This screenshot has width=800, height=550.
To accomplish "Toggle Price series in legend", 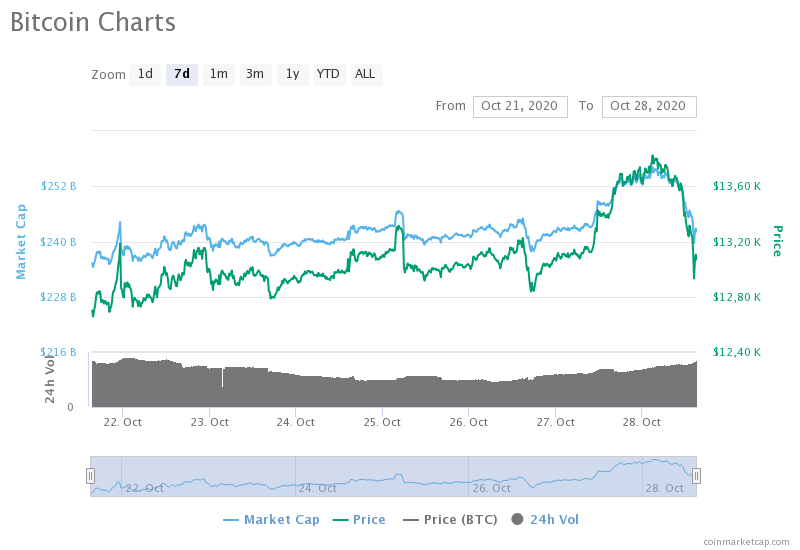I will tap(358, 519).
